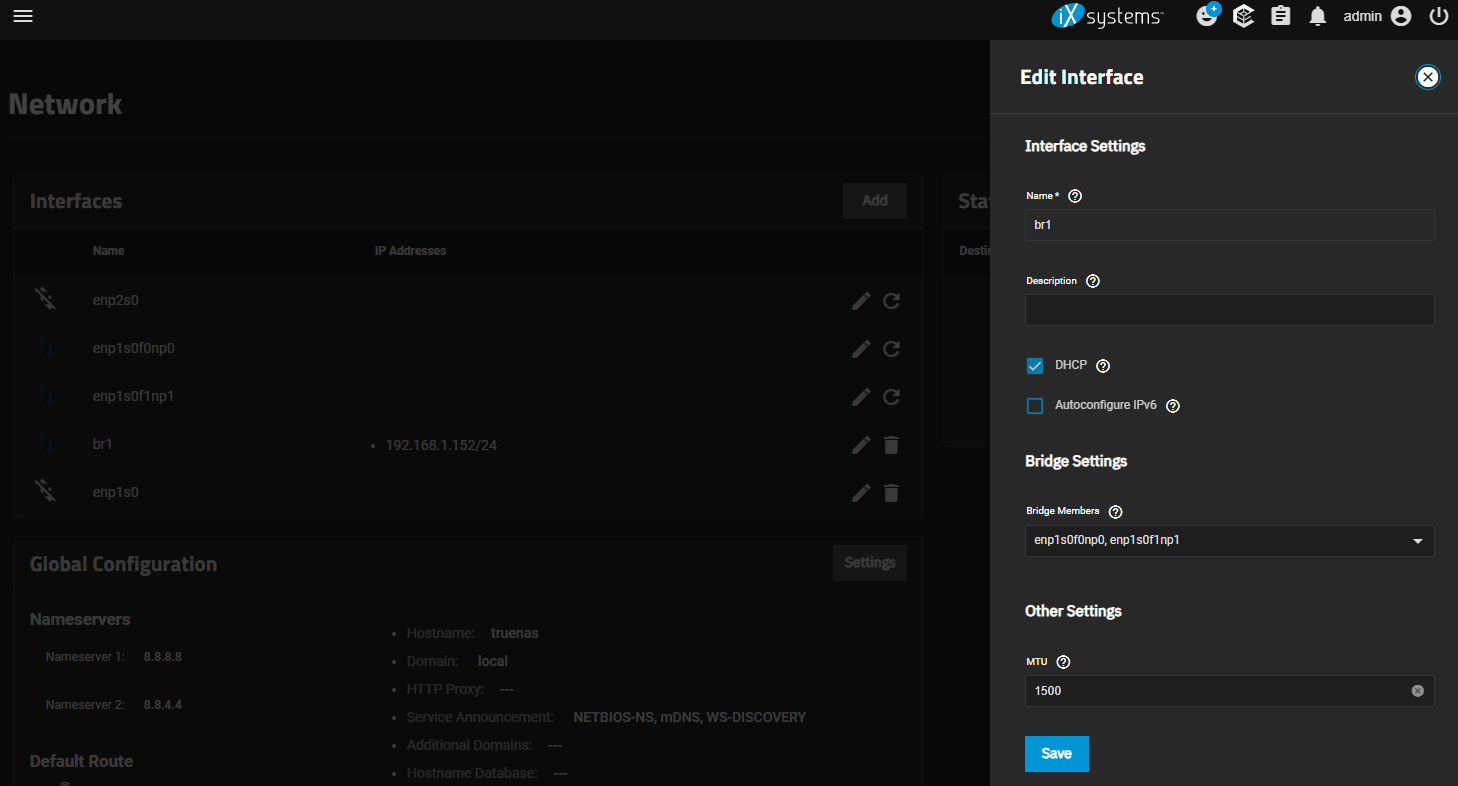Reset the enp2s0 interface configuration
Image resolution: width=1458 pixels, height=786 pixels.
pos(892,301)
